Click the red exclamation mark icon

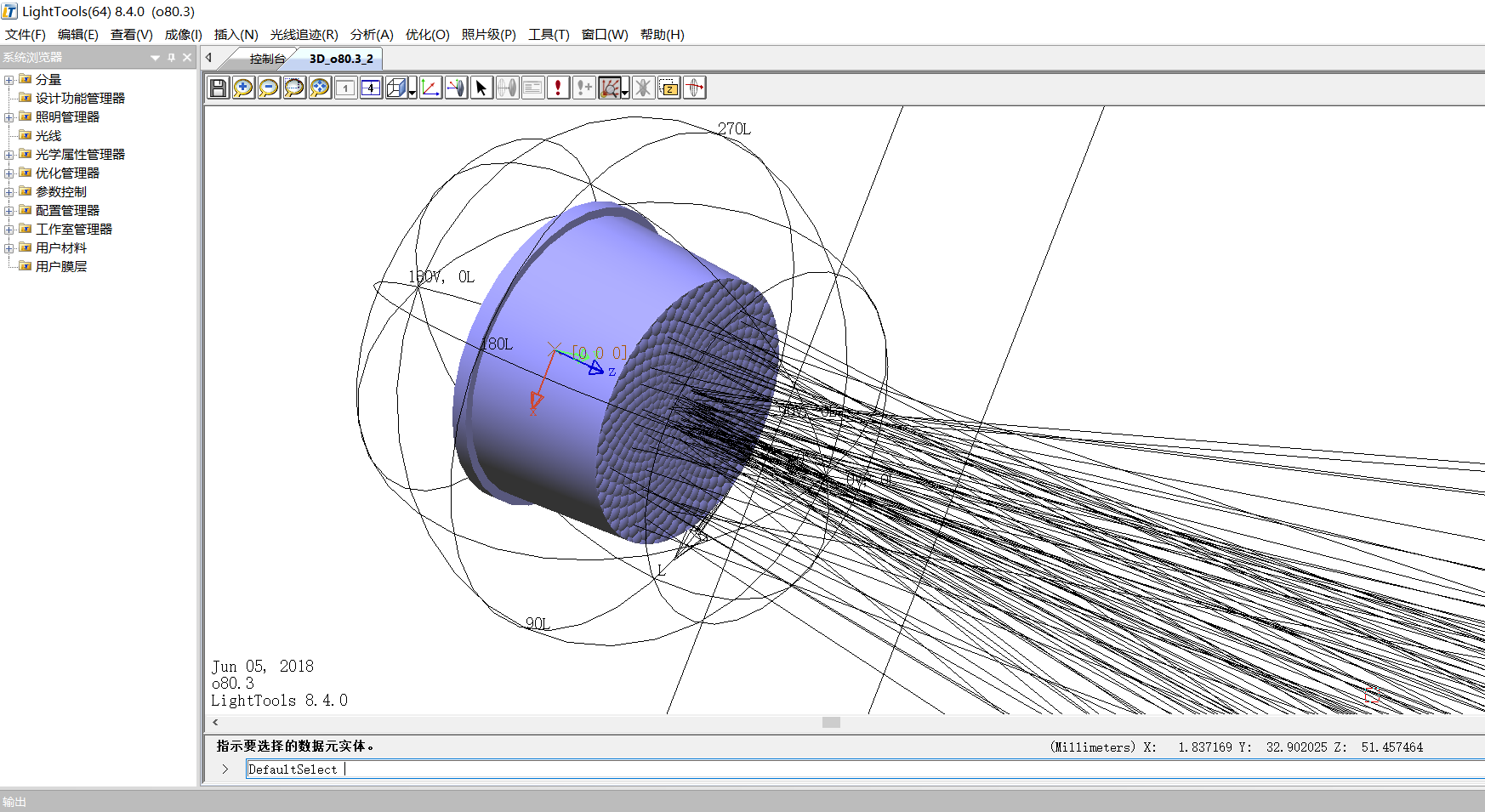click(x=558, y=88)
